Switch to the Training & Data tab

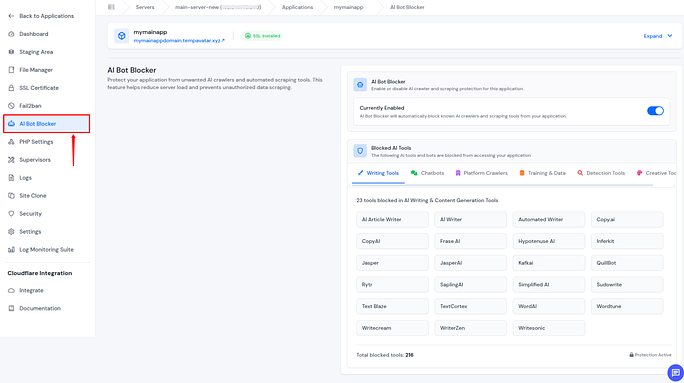542,173
